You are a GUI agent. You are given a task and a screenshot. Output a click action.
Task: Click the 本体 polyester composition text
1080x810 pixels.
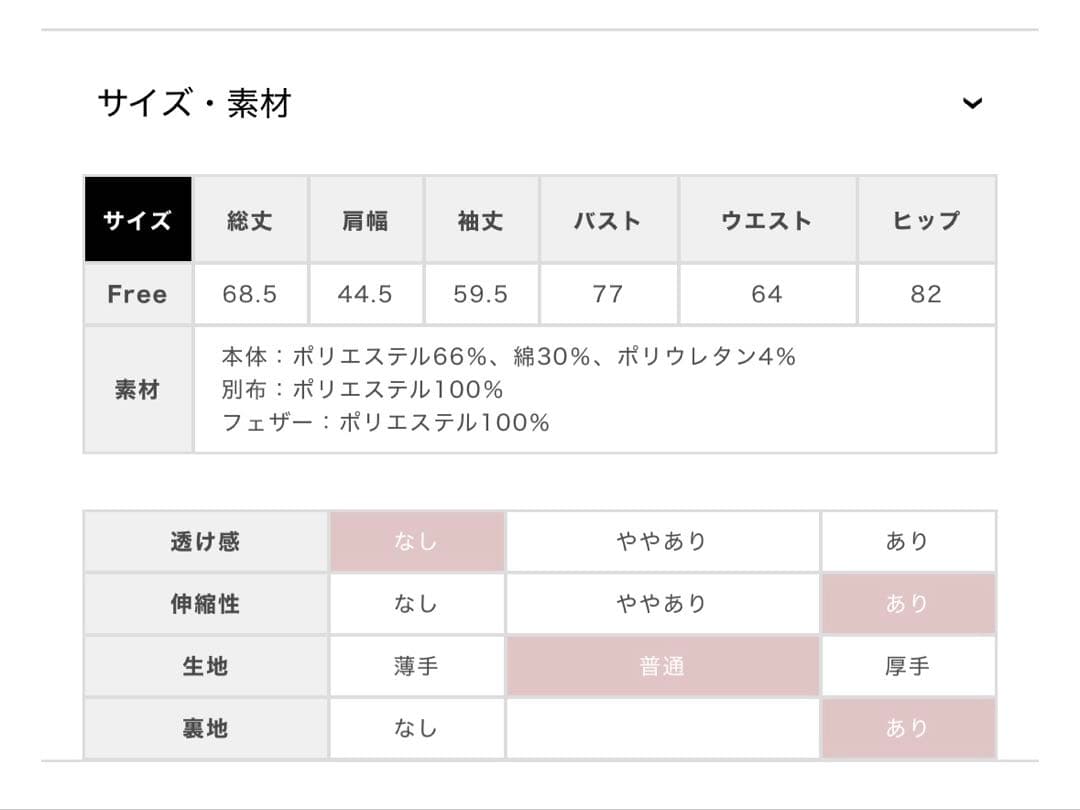(x=508, y=356)
